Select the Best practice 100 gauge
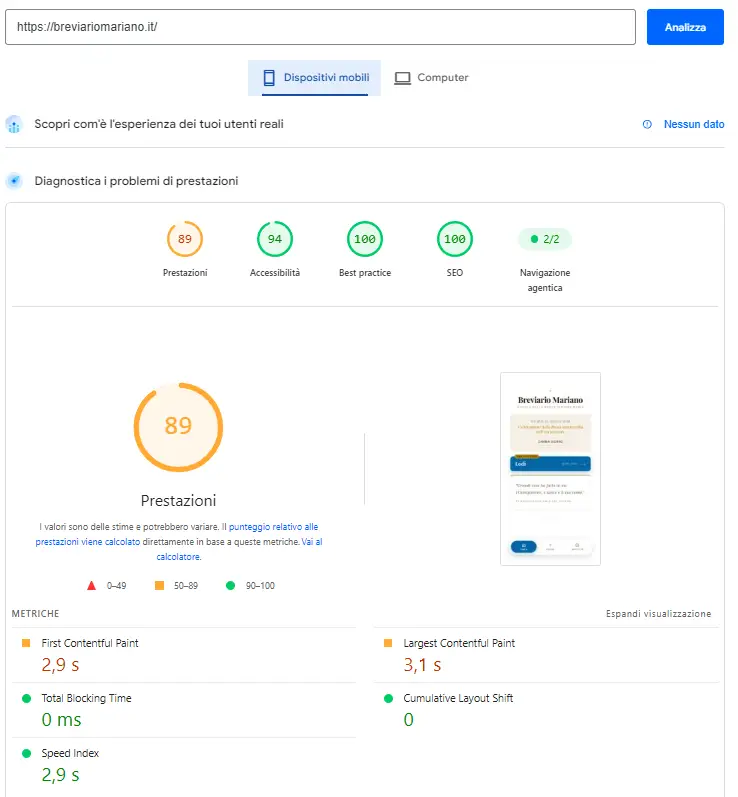The image size is (738, 797). (x=365, y=239)
